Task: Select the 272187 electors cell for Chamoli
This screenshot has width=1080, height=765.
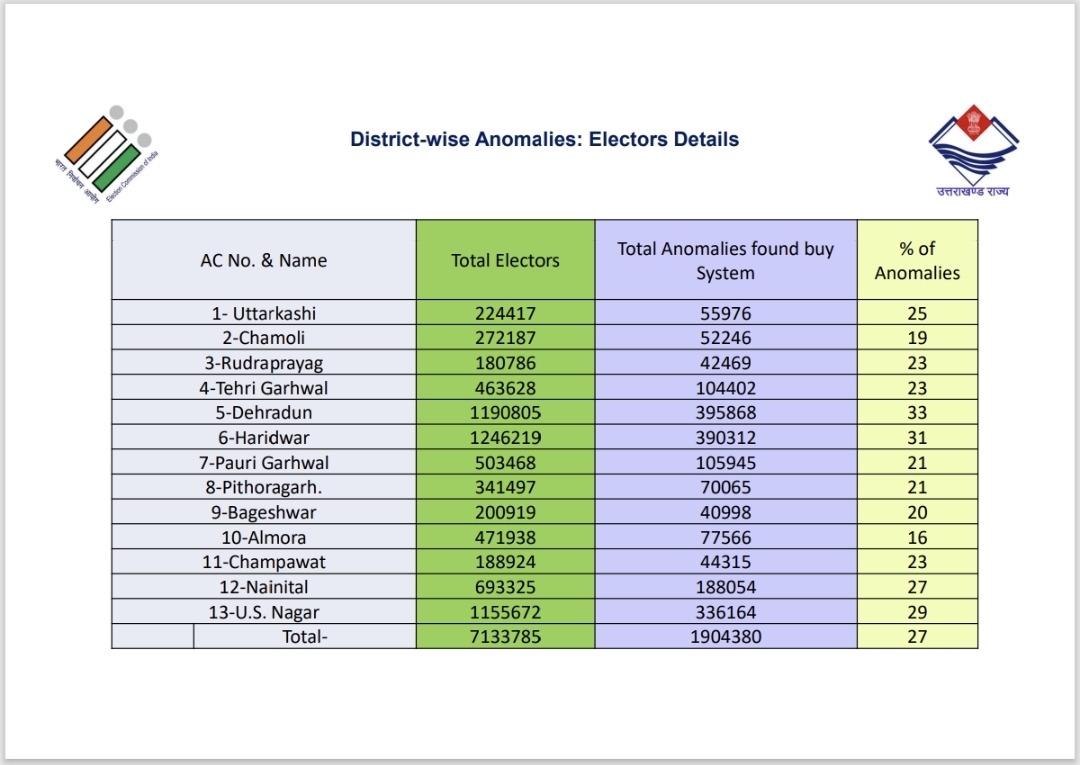Action: [506, 337]
